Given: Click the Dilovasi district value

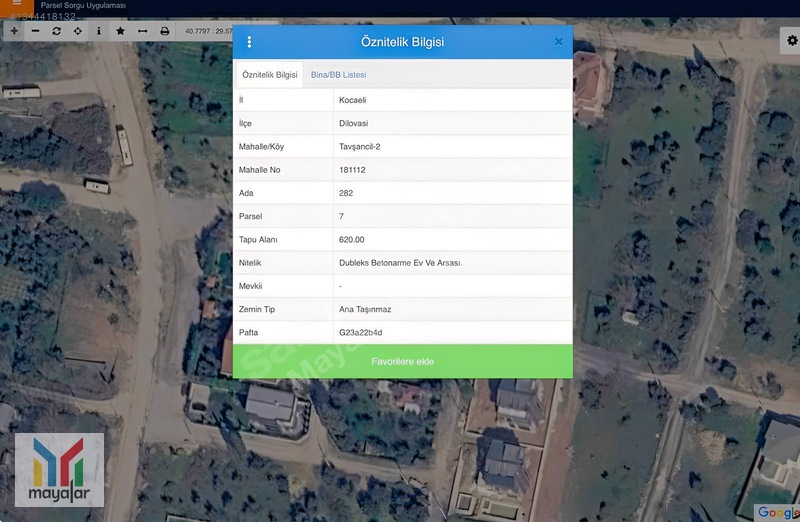Looking at the screenshot, I should (x=354, y=123).
